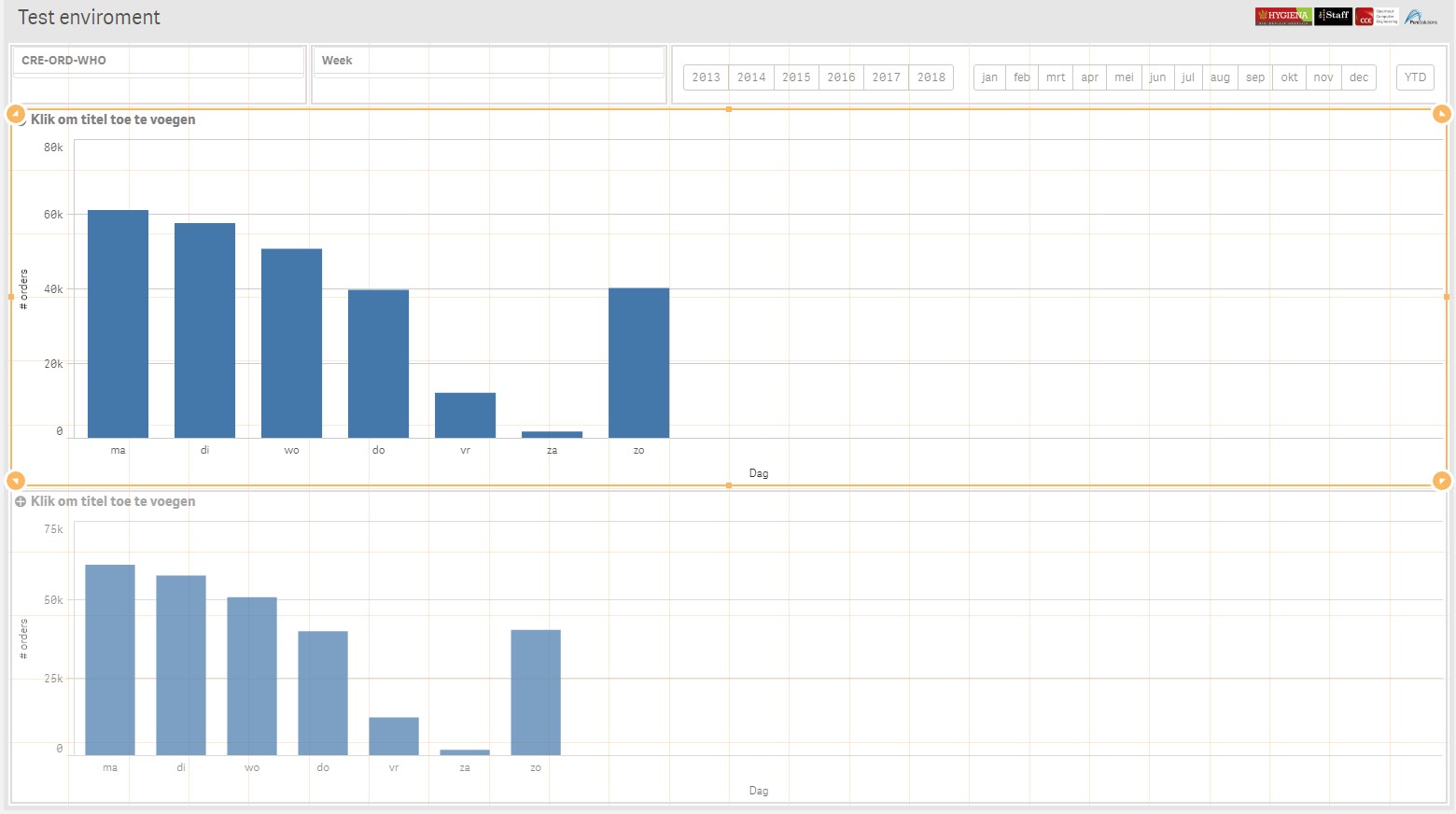
Task: Click 'Dag' axis title under upper chart
Action: click(x=759, y=473)
